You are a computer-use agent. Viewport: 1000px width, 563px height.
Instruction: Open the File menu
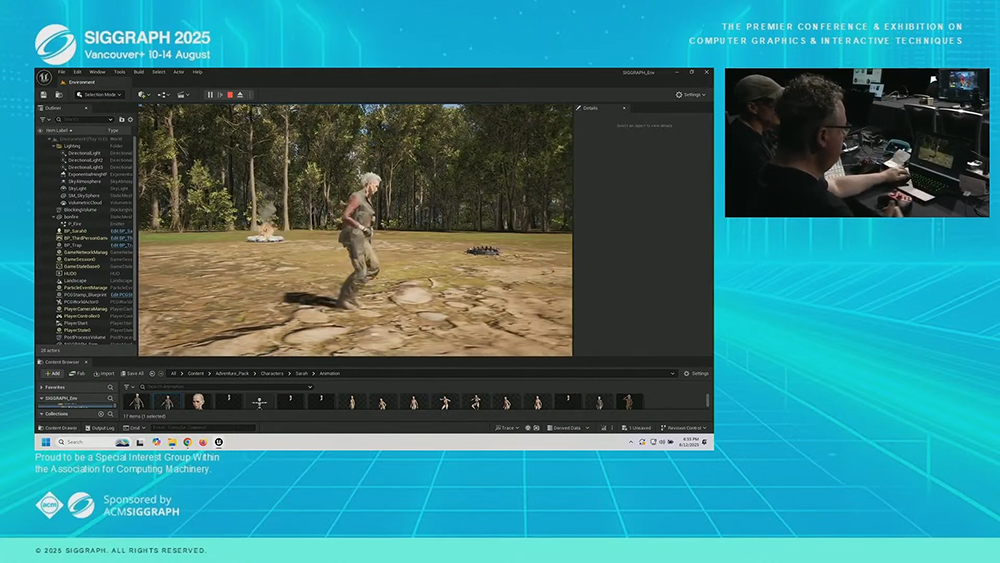point(62,72)
